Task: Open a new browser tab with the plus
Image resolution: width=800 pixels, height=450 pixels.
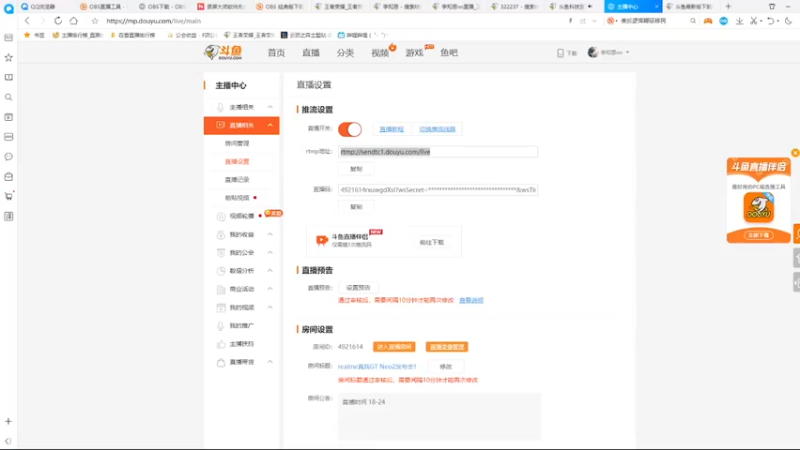Action: (728, 7)
